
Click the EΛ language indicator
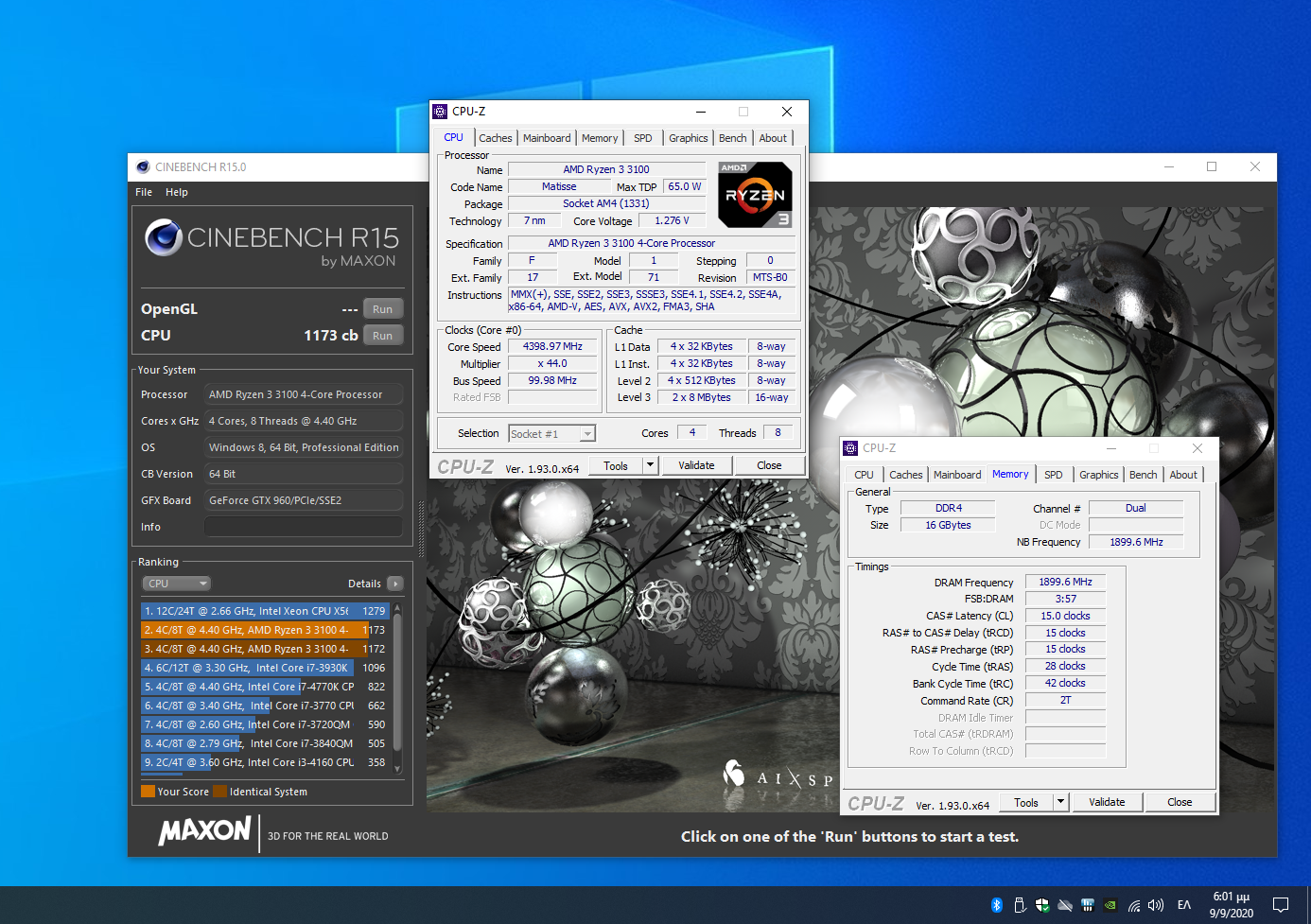click(x=1184, y=905)
